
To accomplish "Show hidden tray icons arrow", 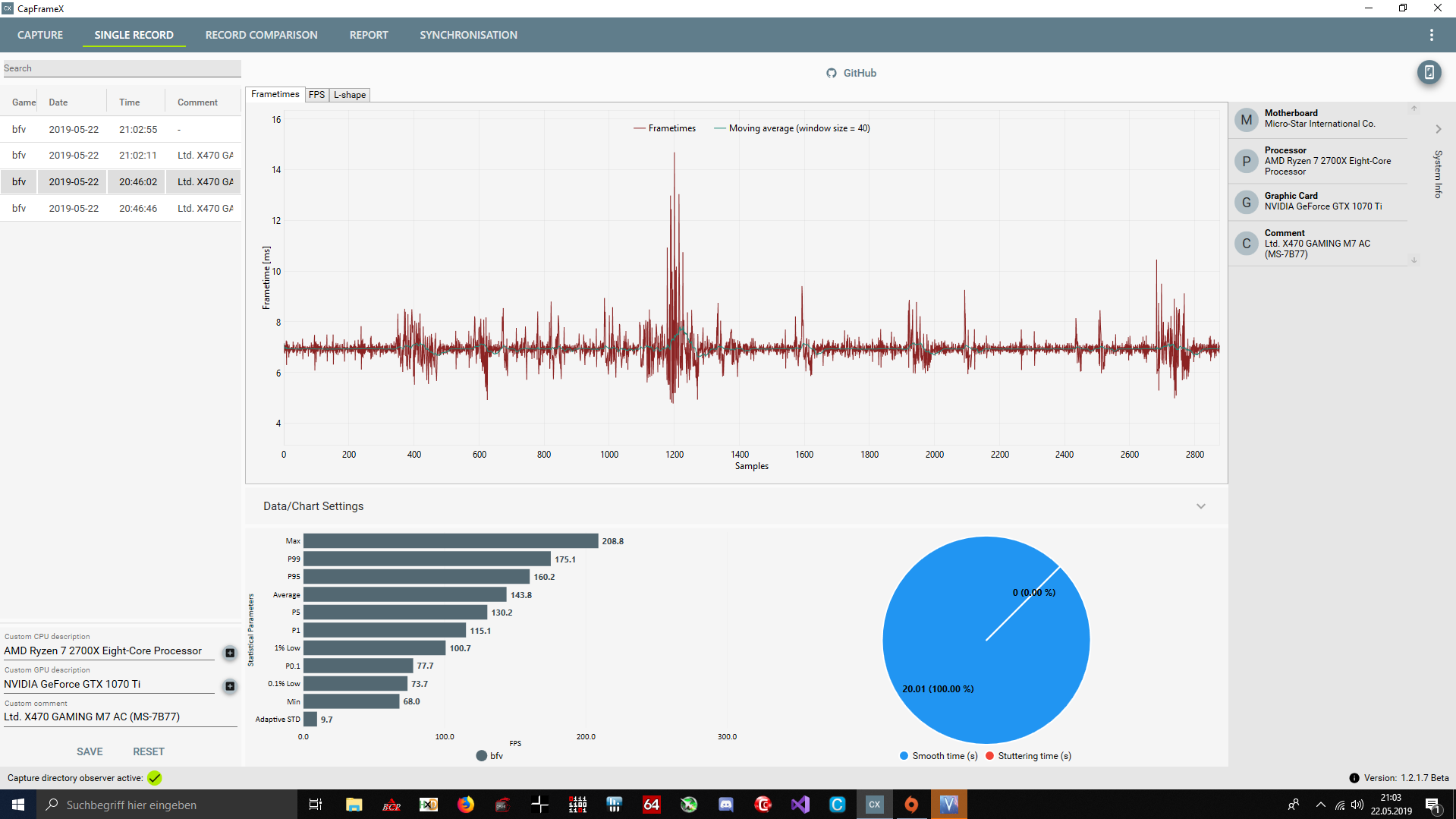I will [x=1320, y=805].
